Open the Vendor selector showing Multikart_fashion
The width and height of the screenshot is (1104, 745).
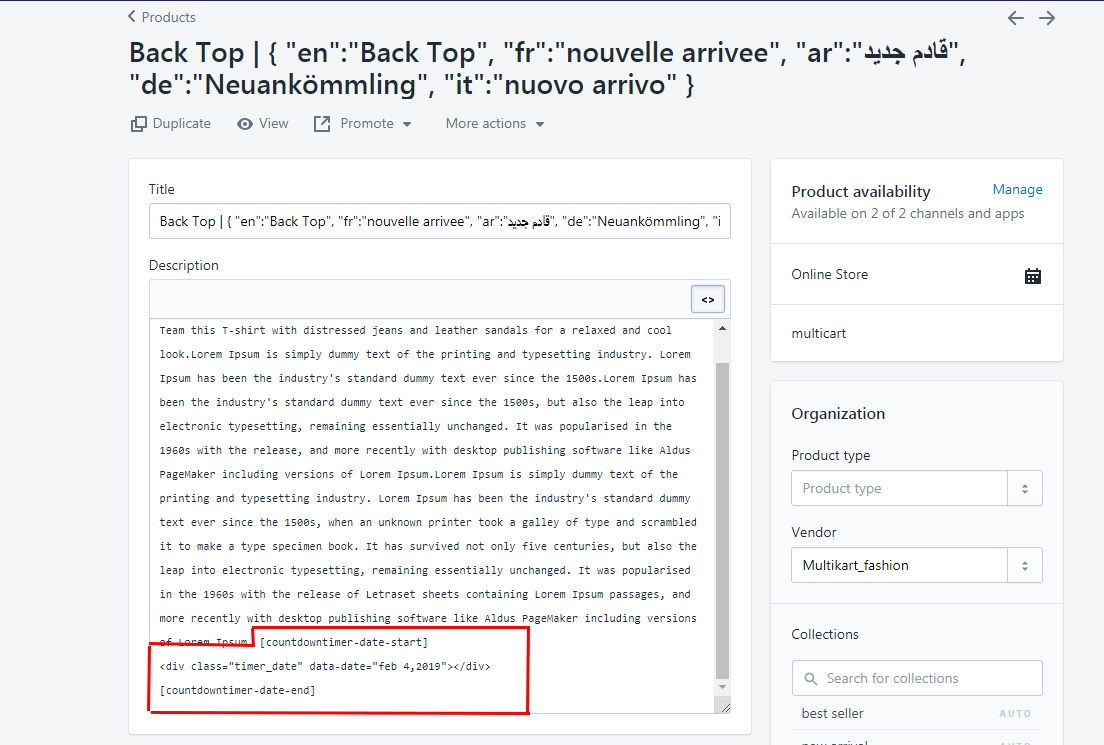pos(1025,565)
